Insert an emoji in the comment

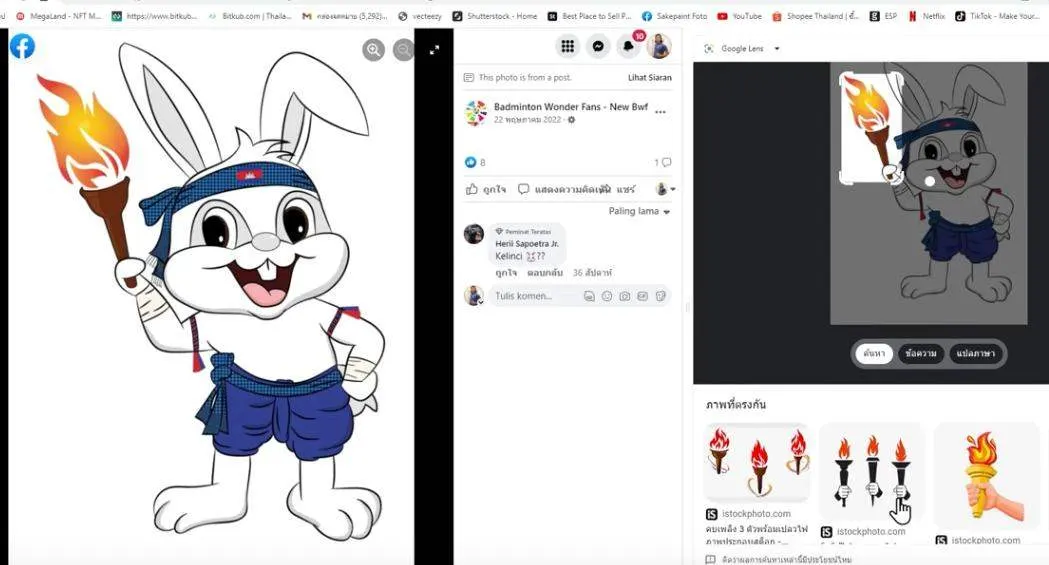(x=607, y=296)
